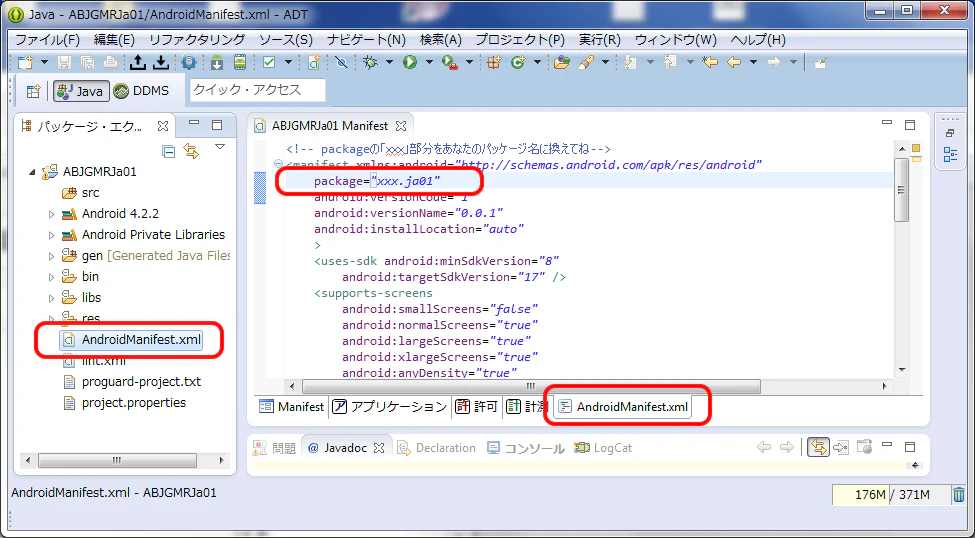Click the editor vertical scrollbar thumb
Viewport: 975px width, 538px height.
point(902,190)
